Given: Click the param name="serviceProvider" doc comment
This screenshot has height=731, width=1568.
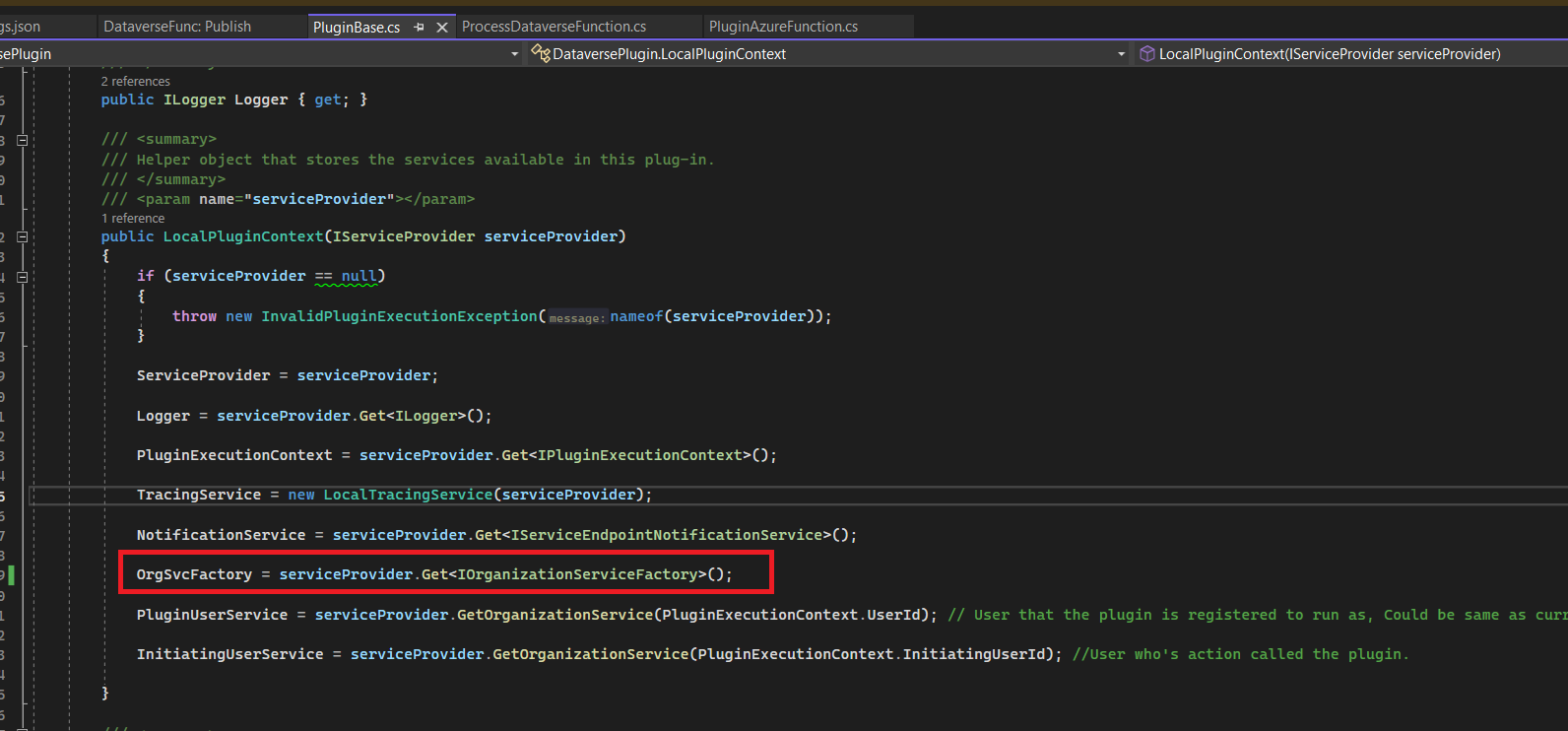Looking at the screenshot, I should 288,199.
